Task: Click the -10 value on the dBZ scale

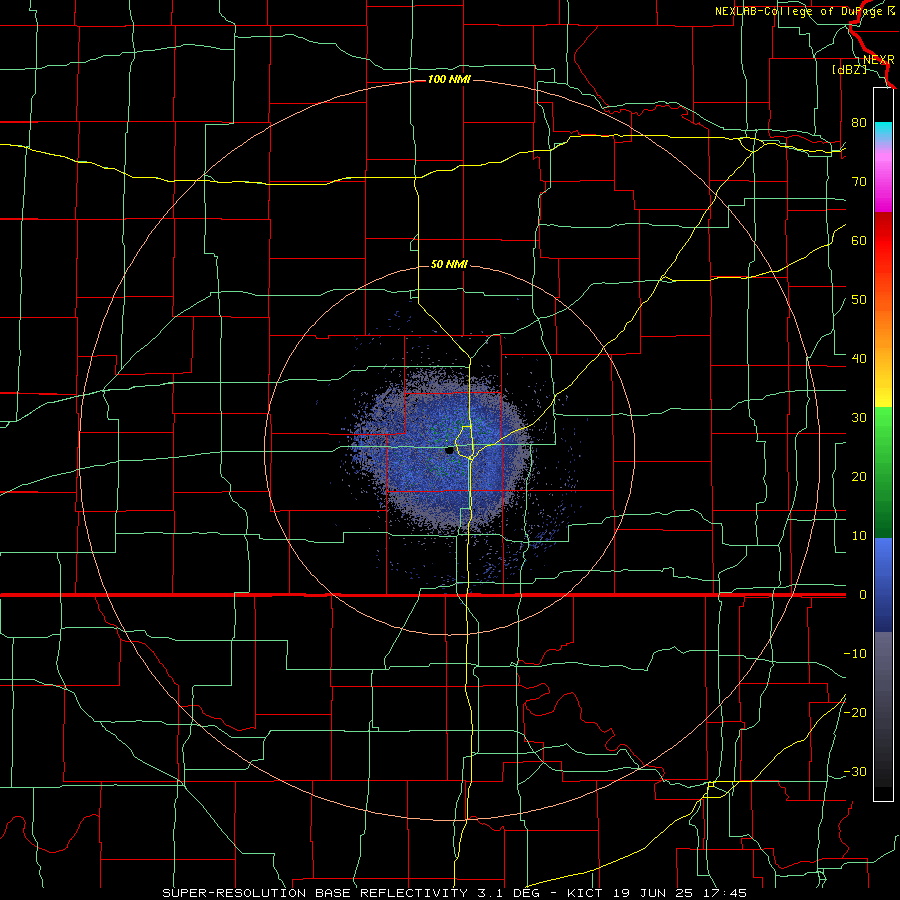Action: 855,653
